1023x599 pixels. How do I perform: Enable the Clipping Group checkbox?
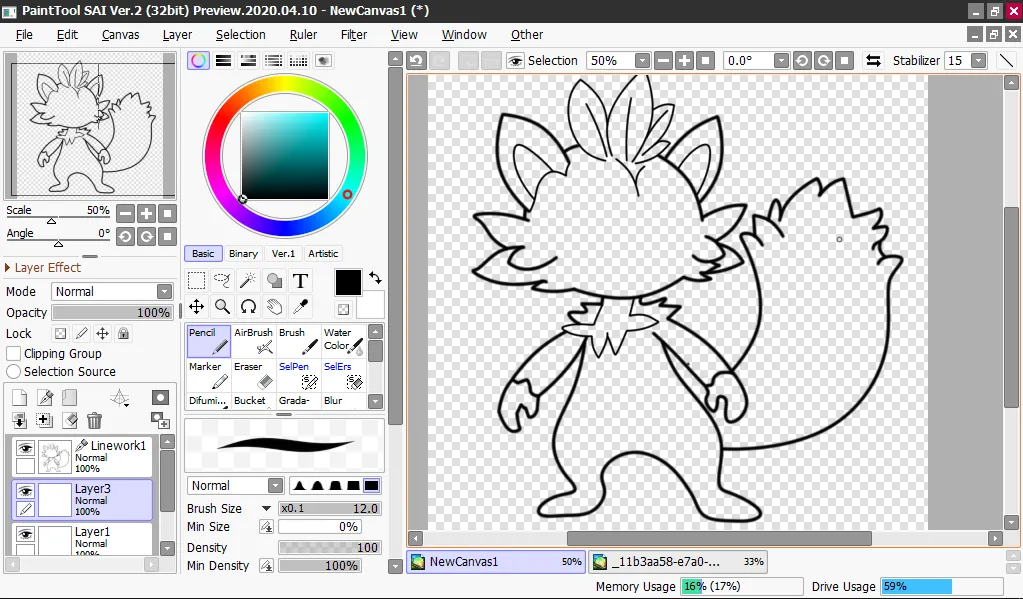pyautogui.click(x=13, y=354)
